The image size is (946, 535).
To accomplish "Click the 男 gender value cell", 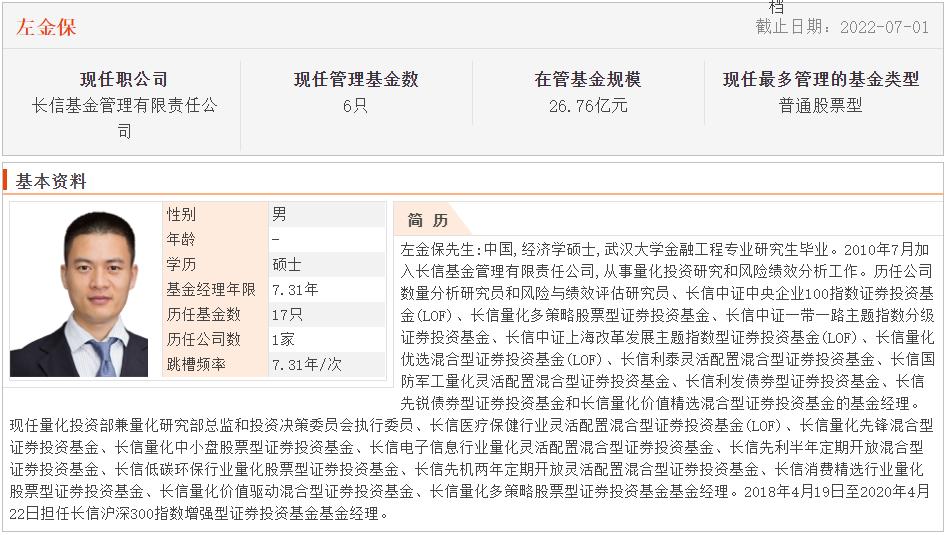I will coord(326,214).
